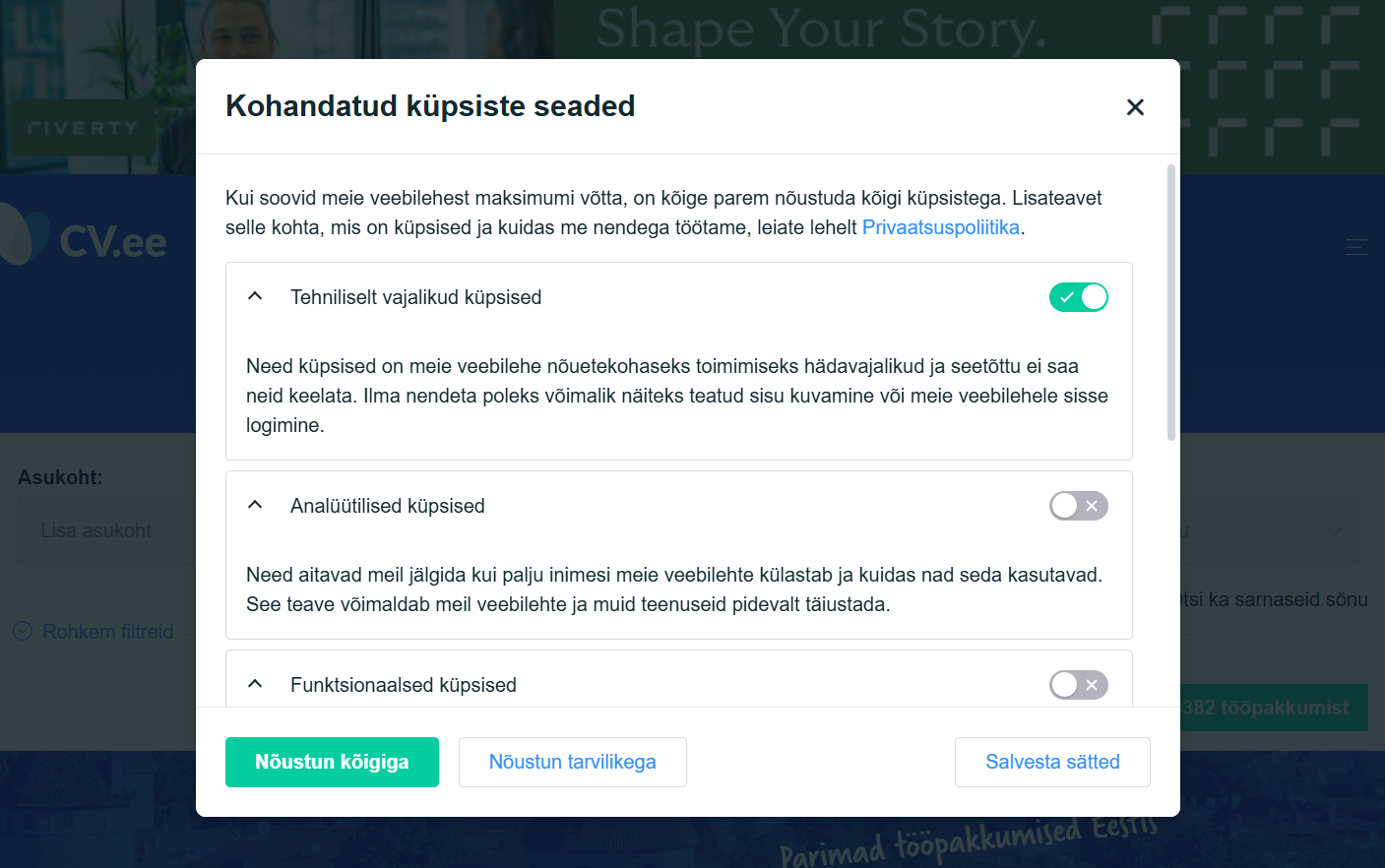This screenshot has height=868, width=1385.
Task: Turn on the Funktsionaalsed küpsised switch
Action: 1079,685
